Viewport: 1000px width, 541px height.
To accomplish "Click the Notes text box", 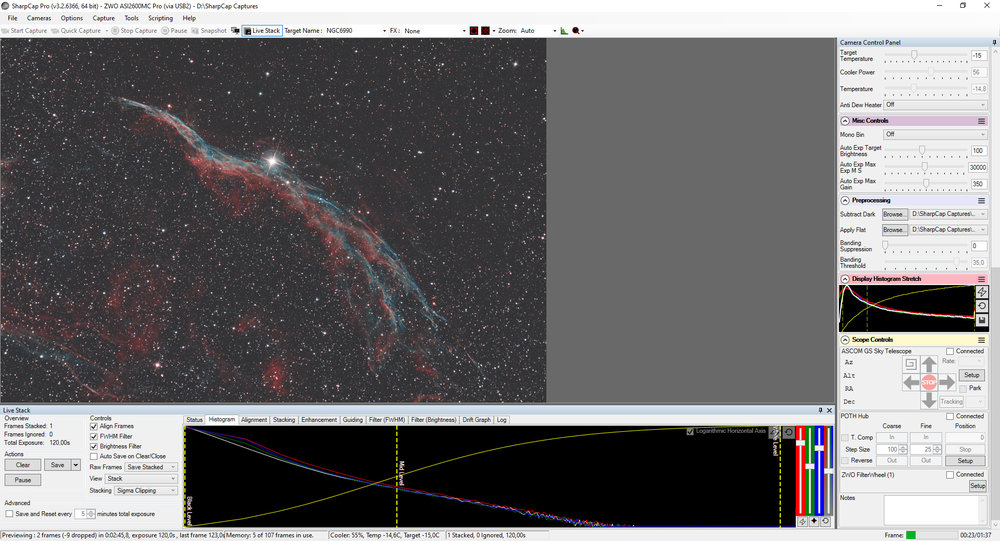I will (x=935, y=510).
